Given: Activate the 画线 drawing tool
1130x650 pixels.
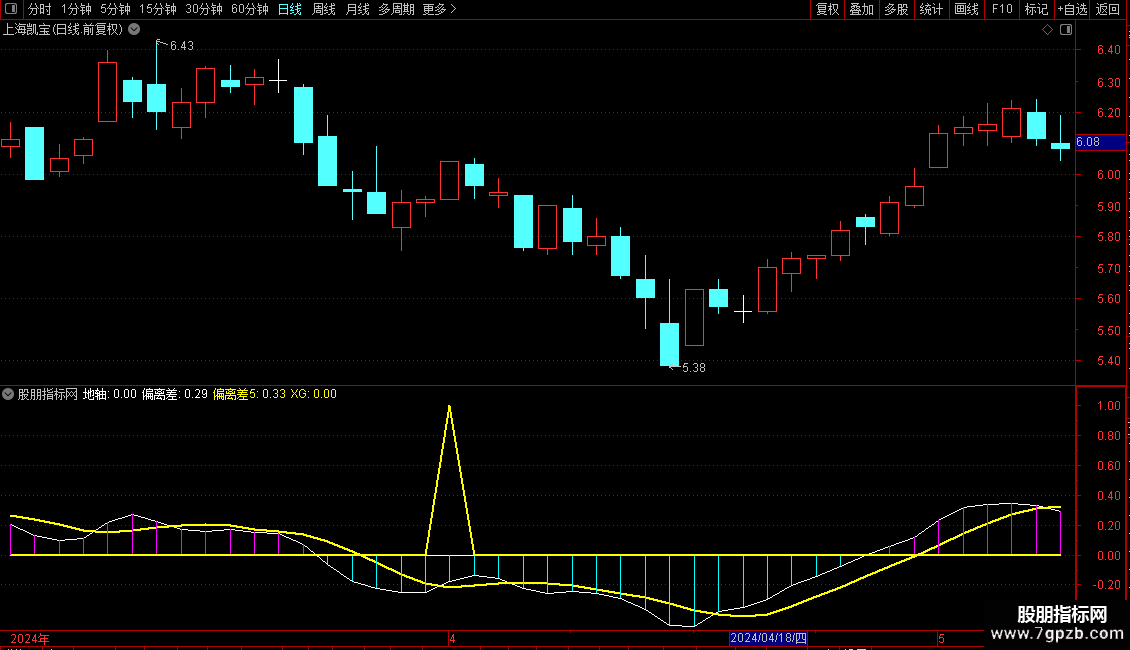Looking at the screenshot, I should (966, 9).
